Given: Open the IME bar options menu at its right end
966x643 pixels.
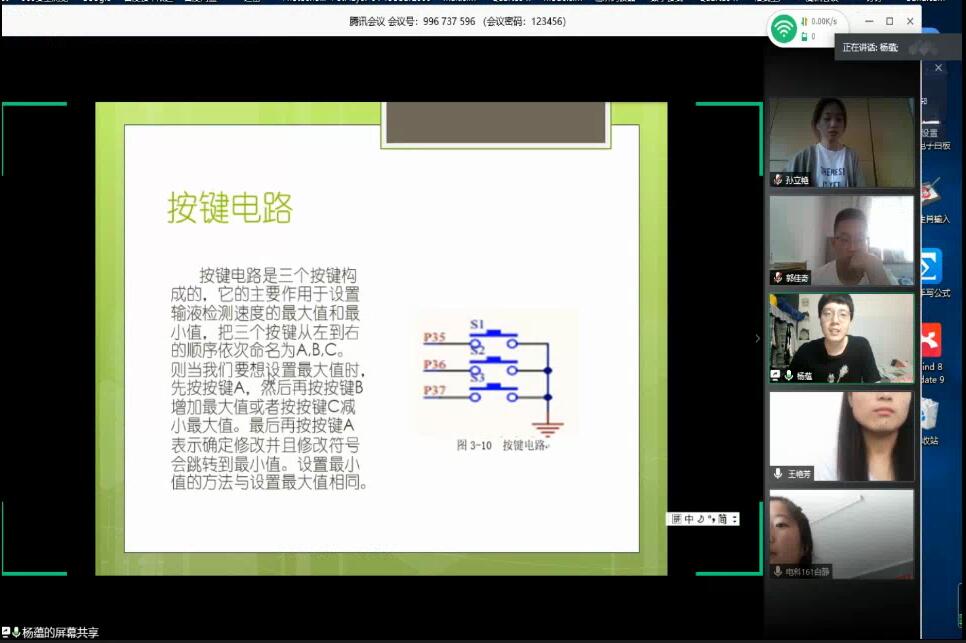Looking at the screenshot, I should (x=735, y=519).
